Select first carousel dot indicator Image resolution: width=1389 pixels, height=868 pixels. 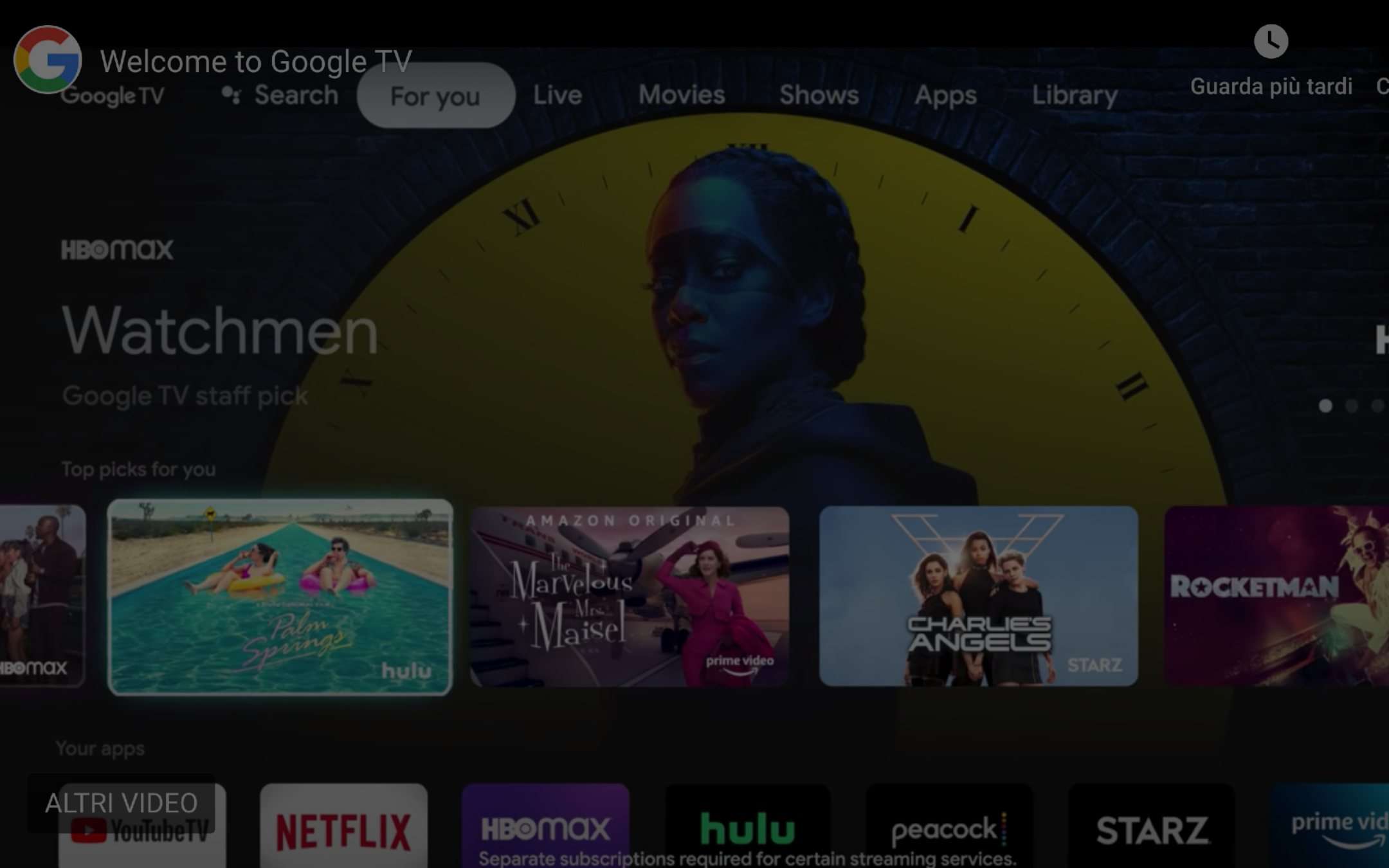pos(1326,406)
